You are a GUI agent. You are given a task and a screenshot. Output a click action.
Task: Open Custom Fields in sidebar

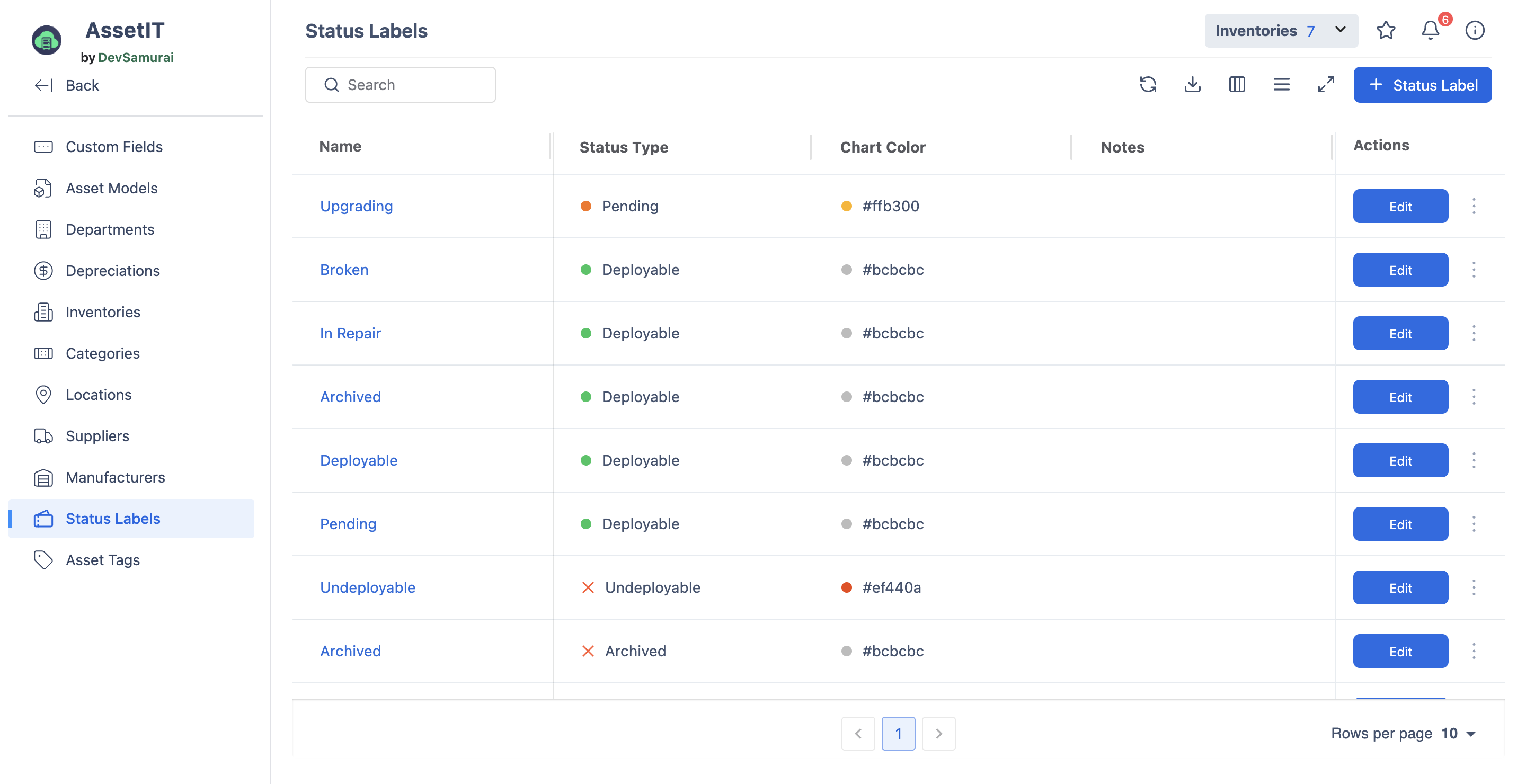click(114, 147)
